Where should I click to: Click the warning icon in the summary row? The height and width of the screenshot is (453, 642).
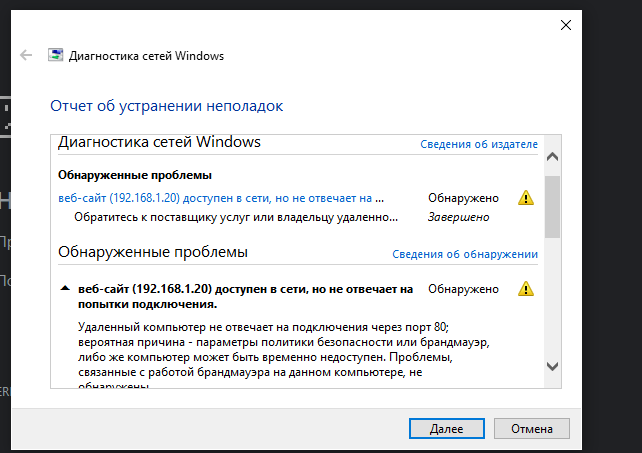(x=526, y=198)
